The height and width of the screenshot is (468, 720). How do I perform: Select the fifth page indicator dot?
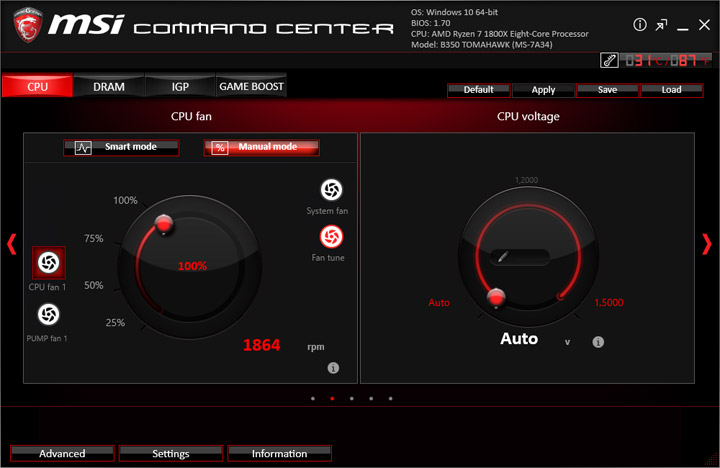pyautogui.click(x=390, y=399)
